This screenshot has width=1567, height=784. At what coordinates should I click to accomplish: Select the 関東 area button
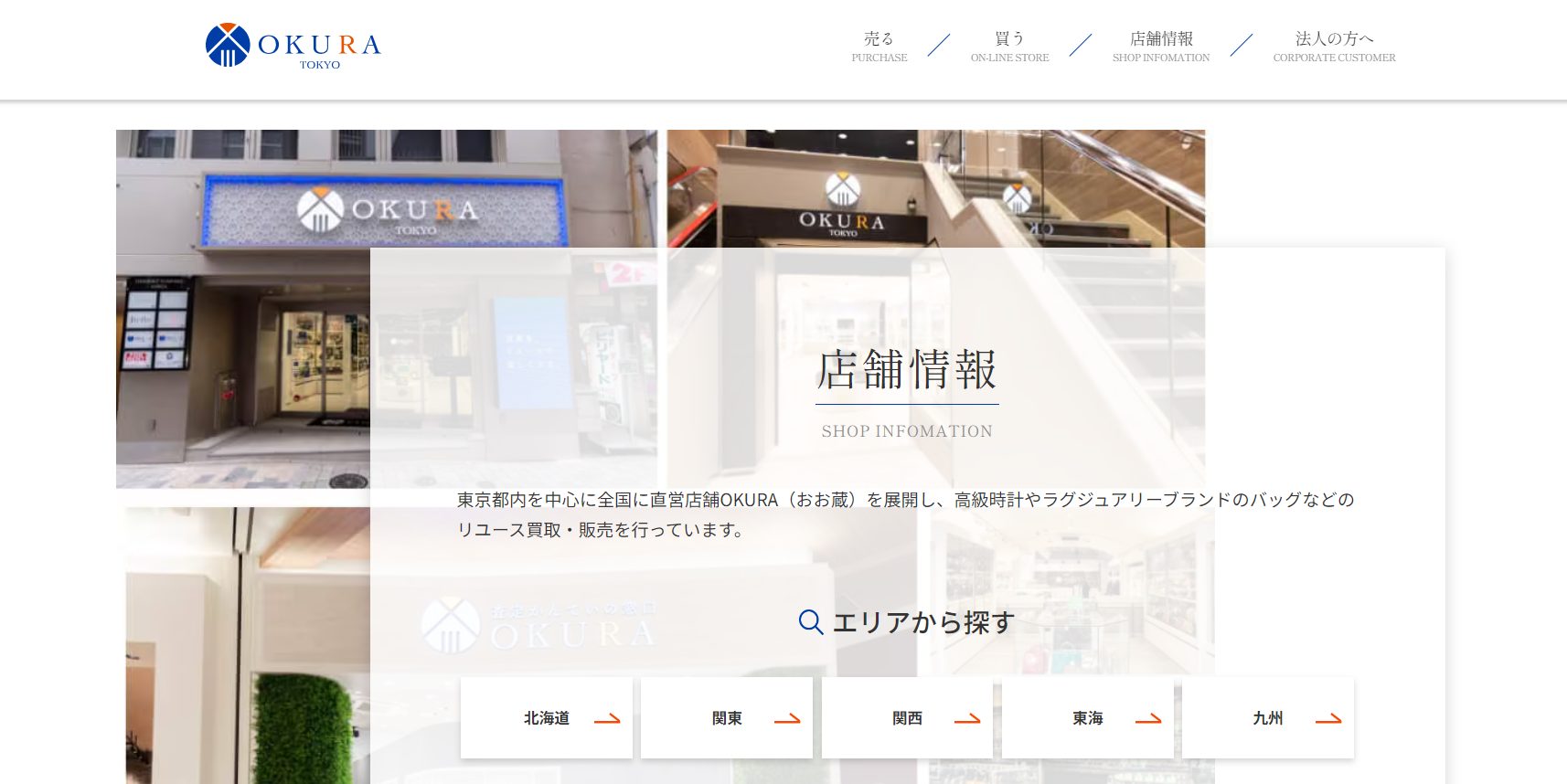[727, 718]
